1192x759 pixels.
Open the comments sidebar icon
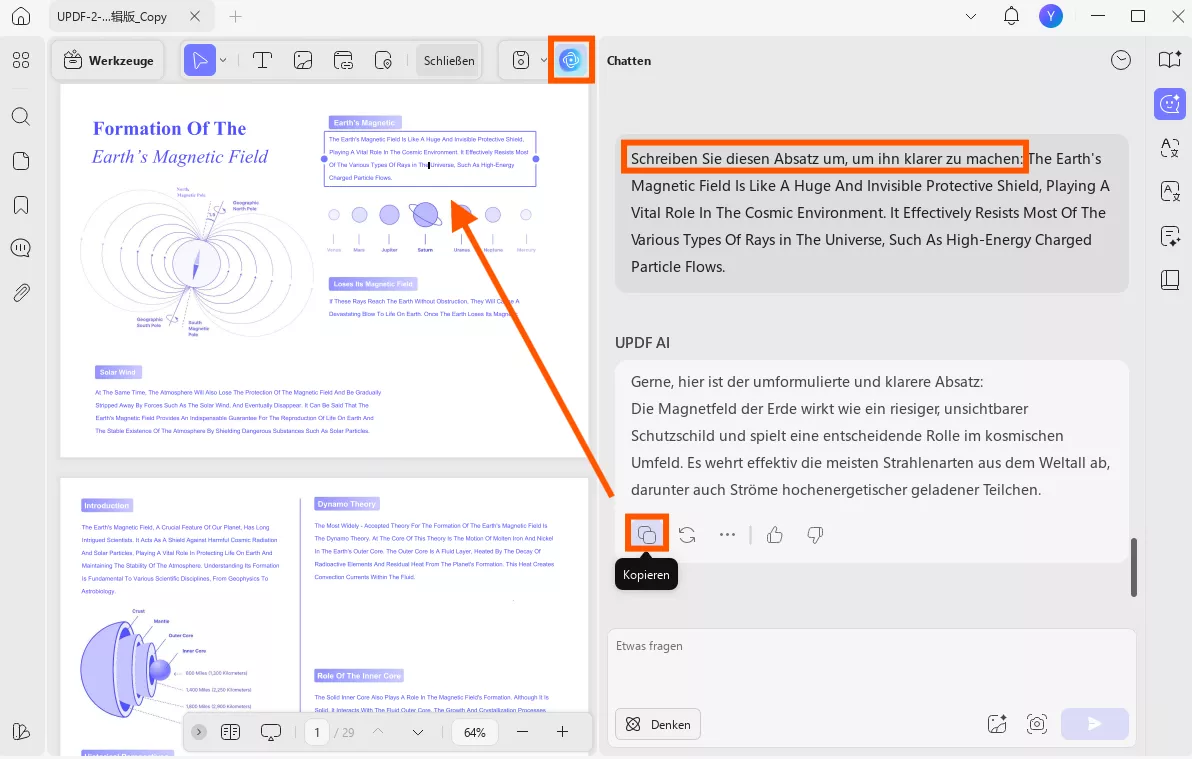[21, 248]
